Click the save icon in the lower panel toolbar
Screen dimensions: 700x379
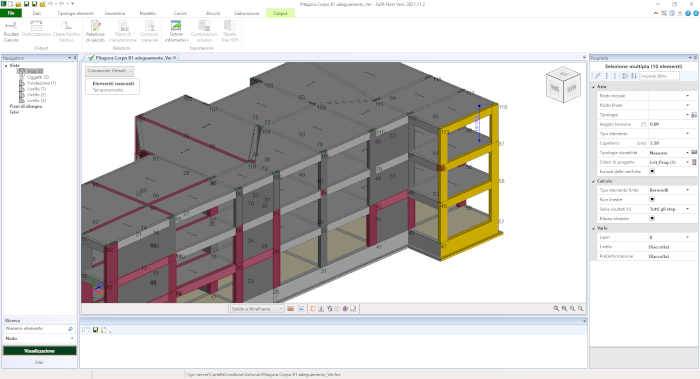tap(95, 330)
